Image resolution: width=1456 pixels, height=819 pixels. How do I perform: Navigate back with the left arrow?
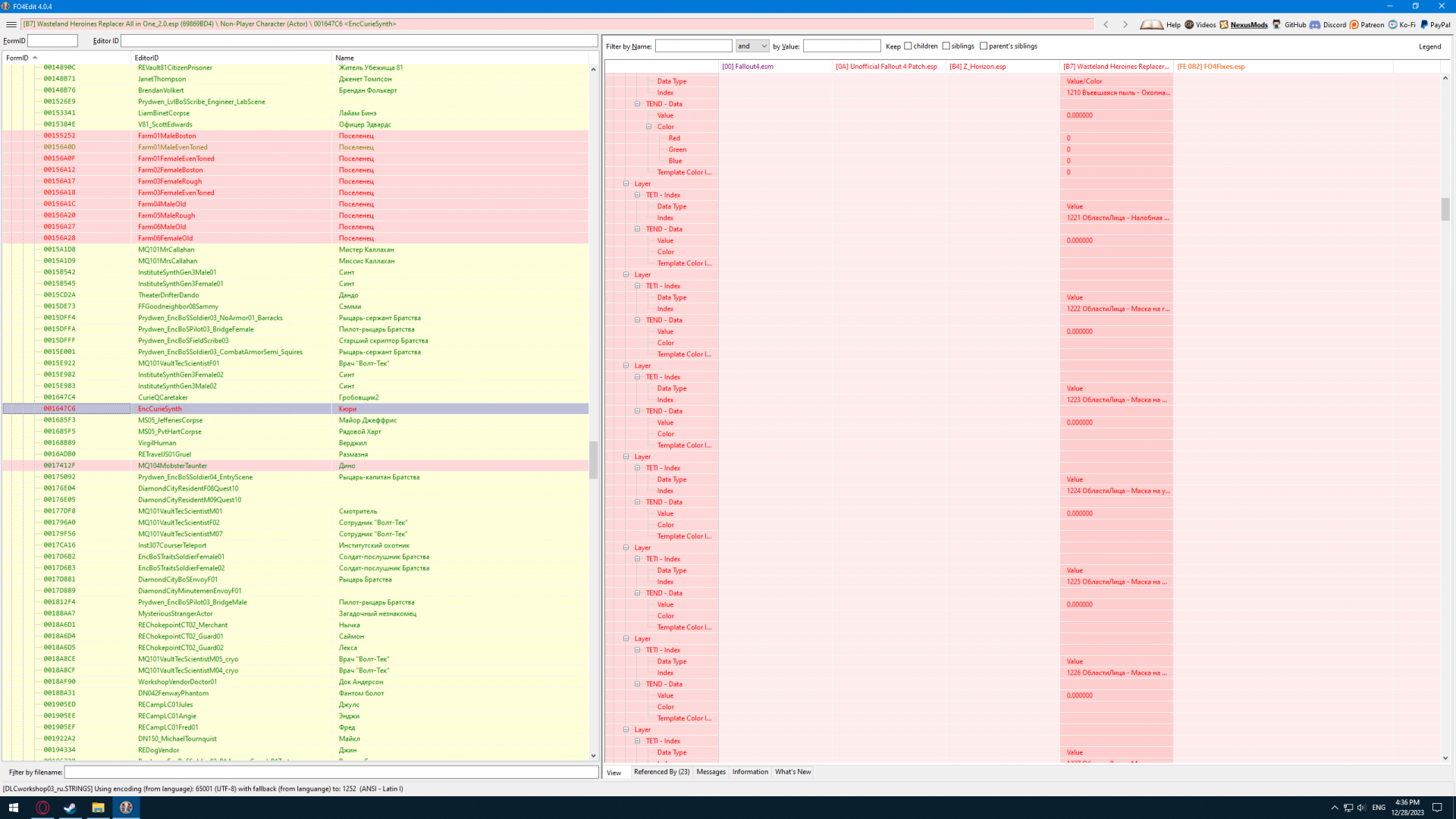[x=1106, y=24]
